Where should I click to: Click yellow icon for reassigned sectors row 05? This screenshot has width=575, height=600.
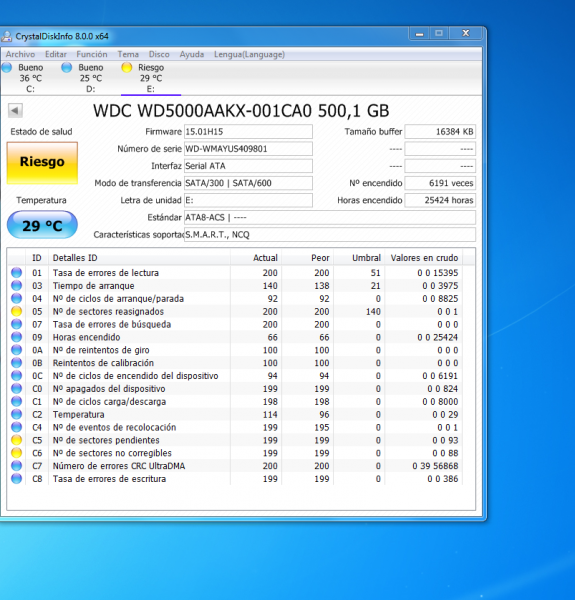(x=16, y=311)
